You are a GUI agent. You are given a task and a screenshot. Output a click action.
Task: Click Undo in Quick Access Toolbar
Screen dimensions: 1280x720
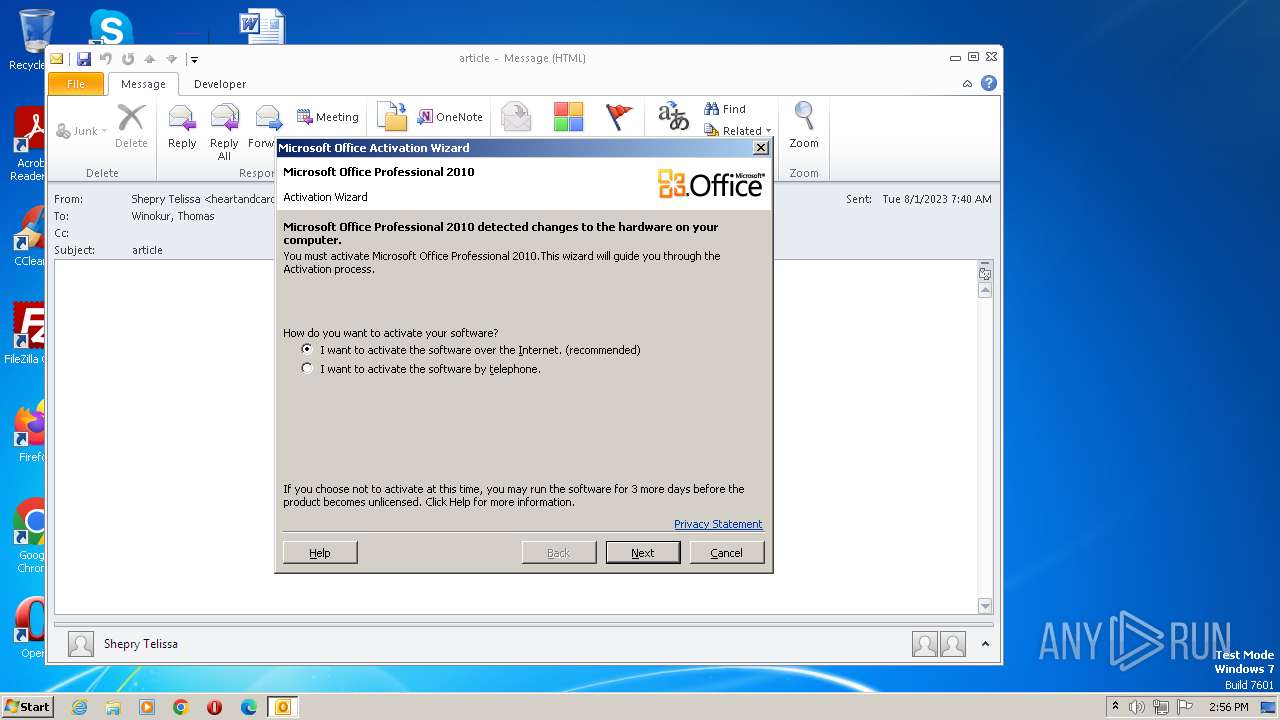(106, 59)
